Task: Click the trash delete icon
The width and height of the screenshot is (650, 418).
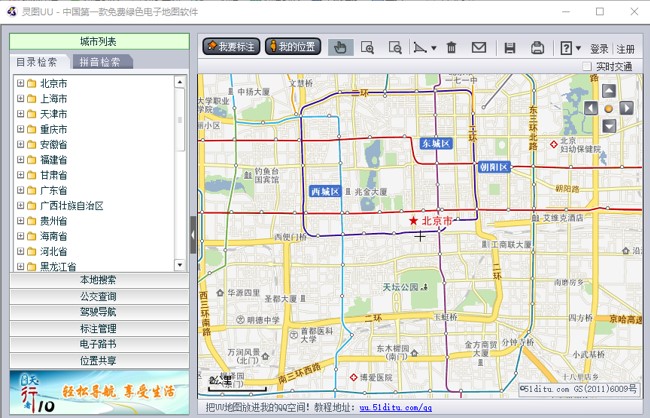Action: (x=451, y=47)
